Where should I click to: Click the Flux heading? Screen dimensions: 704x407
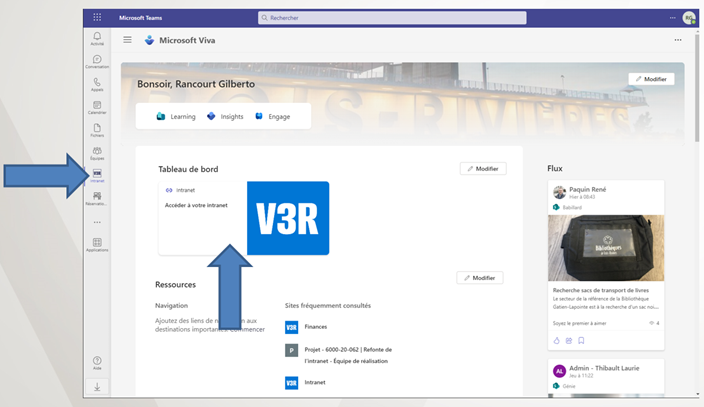(555, 168)
